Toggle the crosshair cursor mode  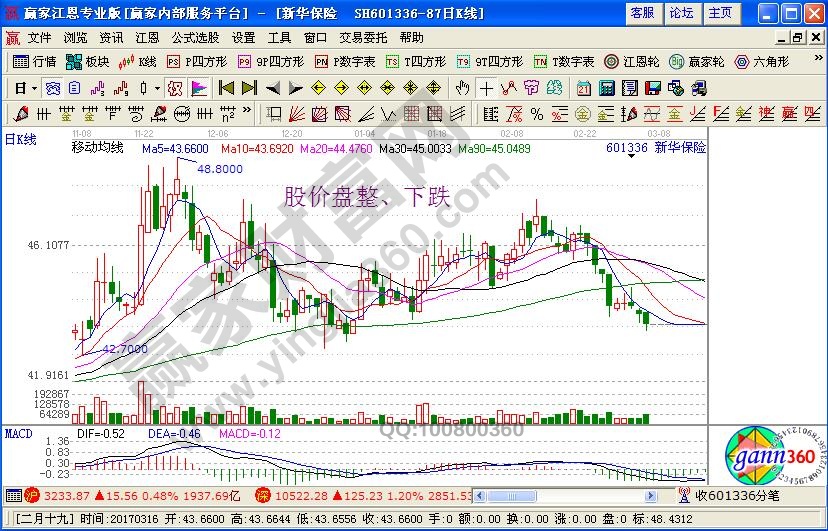click(487, 88)
